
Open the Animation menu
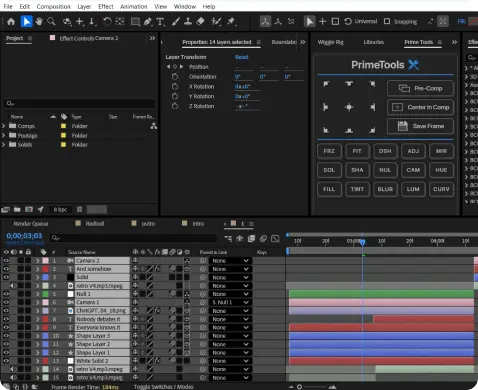click(134, 6)
